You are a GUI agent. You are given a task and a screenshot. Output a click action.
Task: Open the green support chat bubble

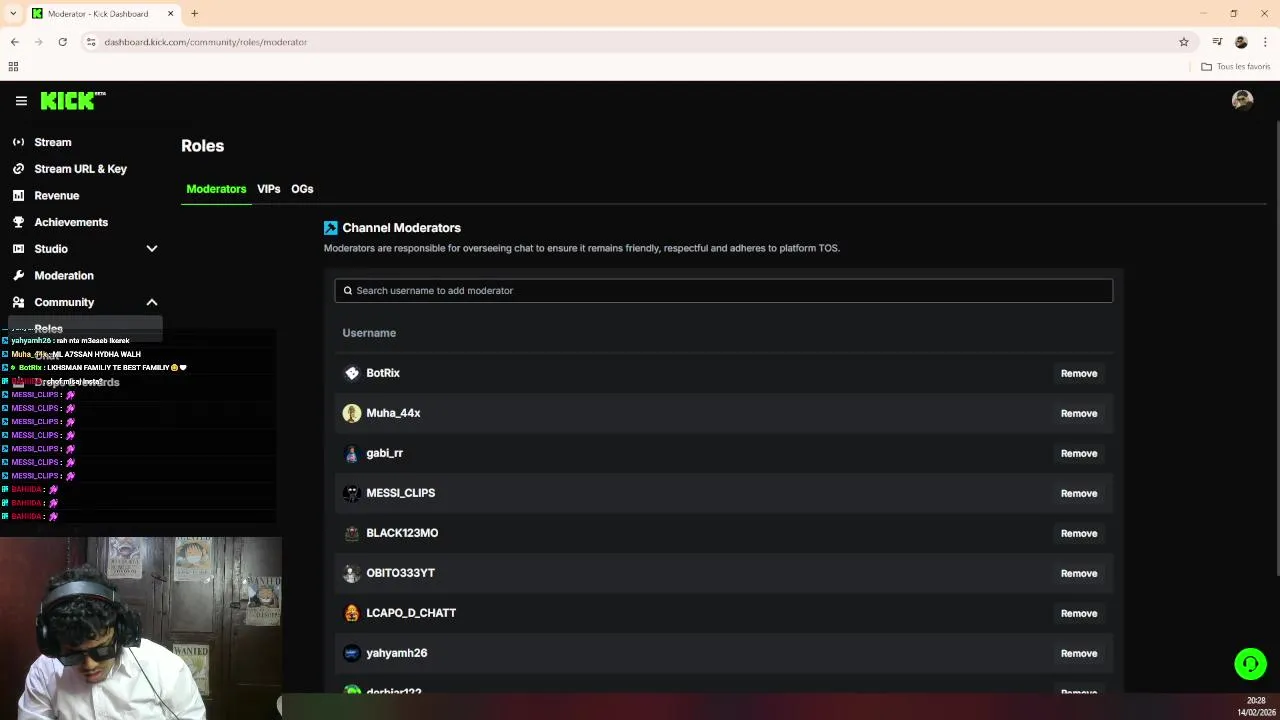tap(1250, 664)
